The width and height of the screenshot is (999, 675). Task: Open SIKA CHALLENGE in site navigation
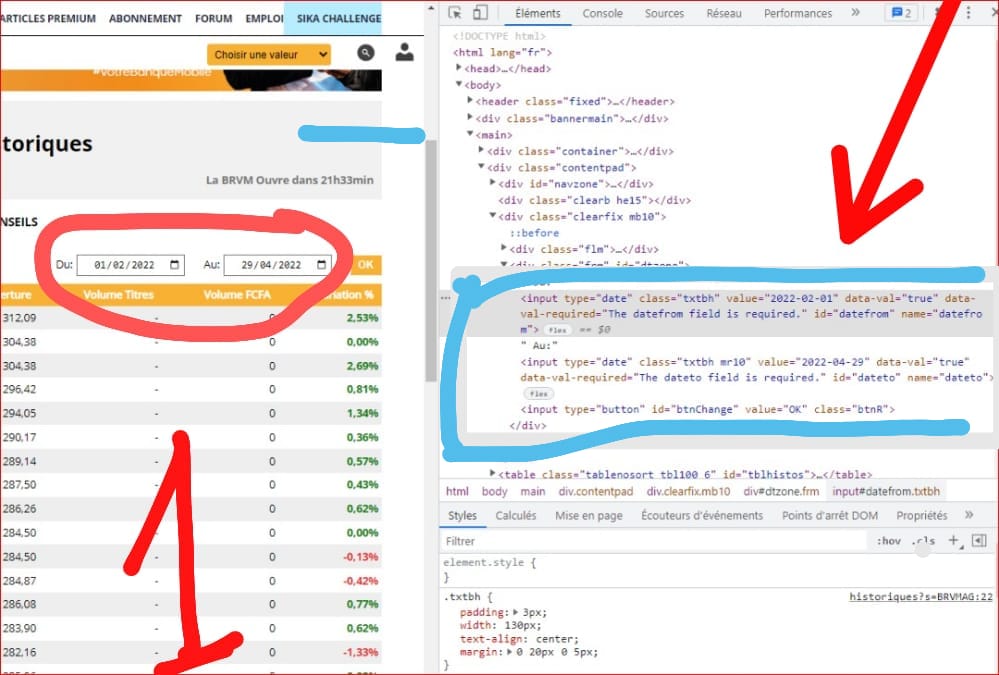pos(338,18)
